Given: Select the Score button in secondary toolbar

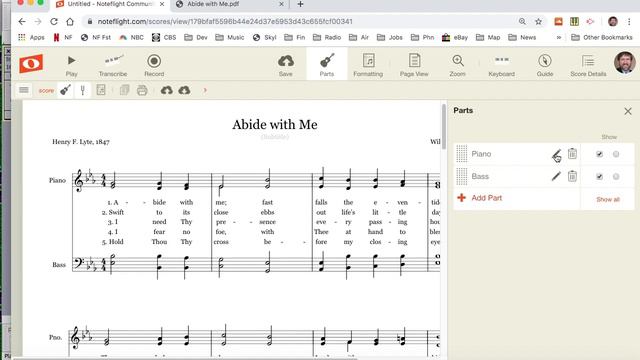Looking at the screenshot, I should point(46,91).
